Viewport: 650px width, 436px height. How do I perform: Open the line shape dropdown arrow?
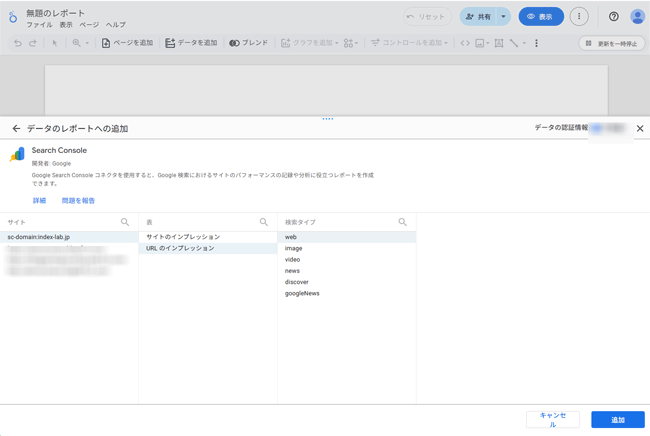524,43
